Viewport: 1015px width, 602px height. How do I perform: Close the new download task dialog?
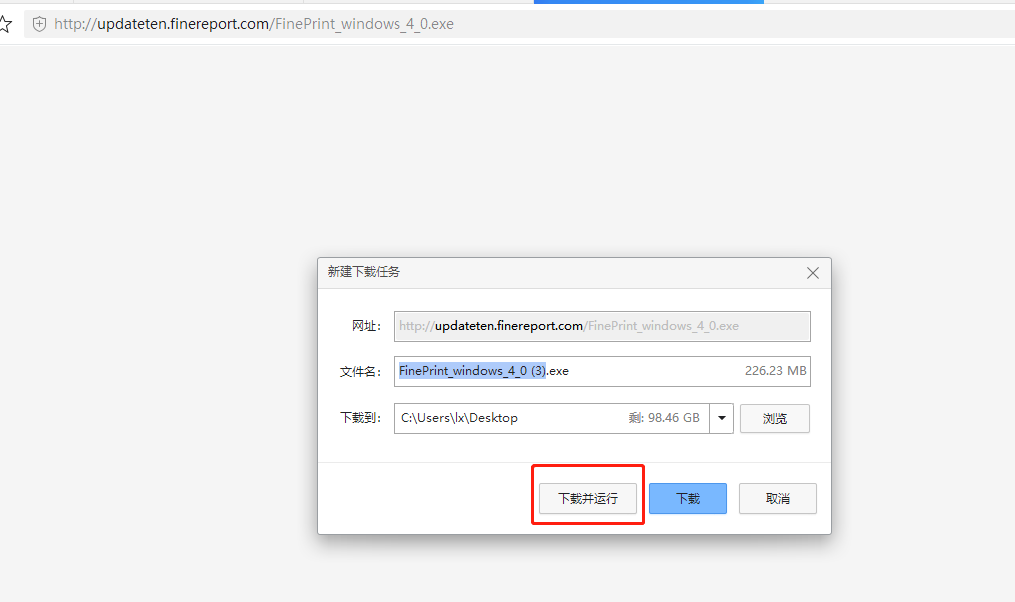[x=813, y=273]
